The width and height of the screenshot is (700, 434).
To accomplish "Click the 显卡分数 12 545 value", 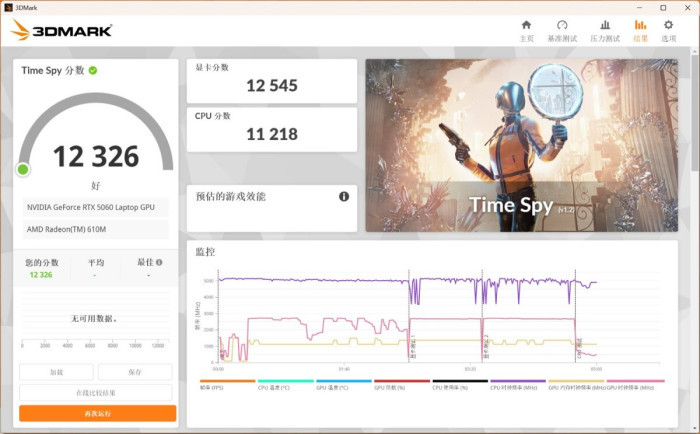I will pyautogui.click(x=272, y=86).
